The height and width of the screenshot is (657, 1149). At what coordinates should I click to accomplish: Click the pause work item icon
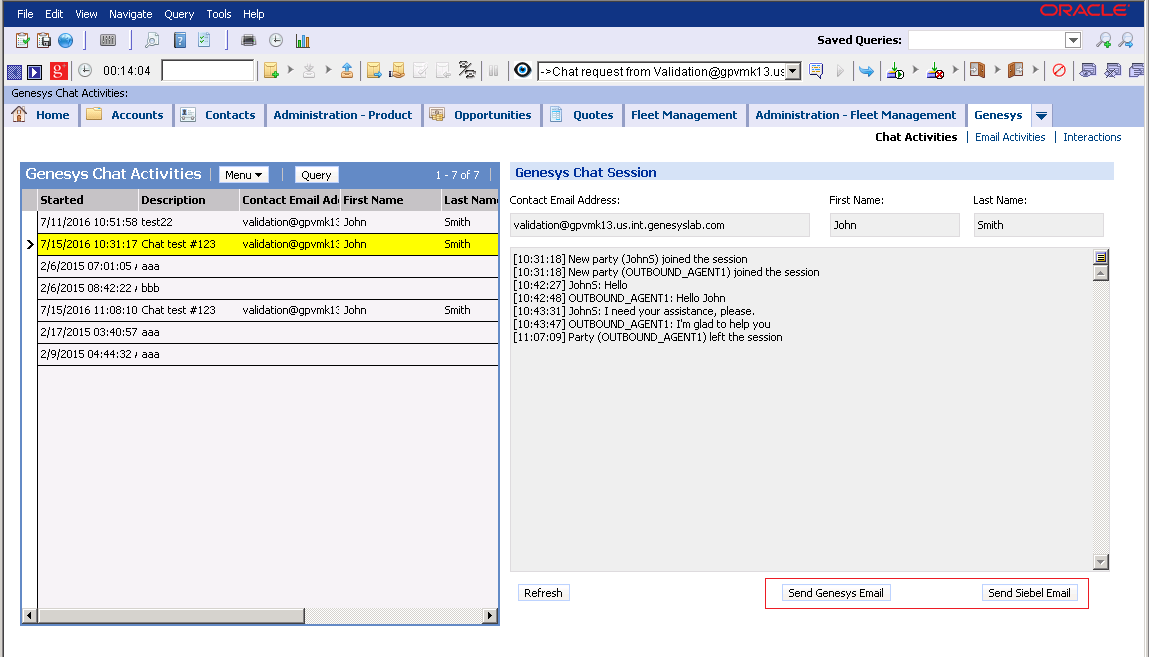click(x=495, y=70)
